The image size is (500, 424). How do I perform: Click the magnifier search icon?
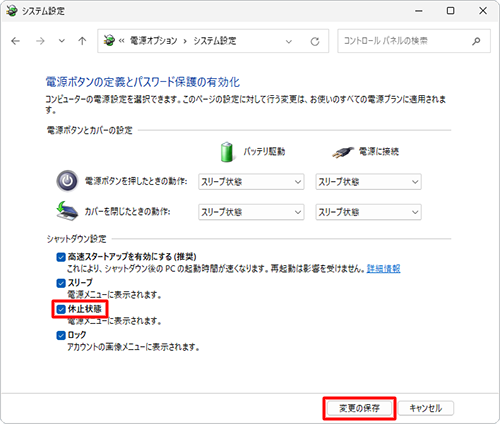tap(476, 41)
